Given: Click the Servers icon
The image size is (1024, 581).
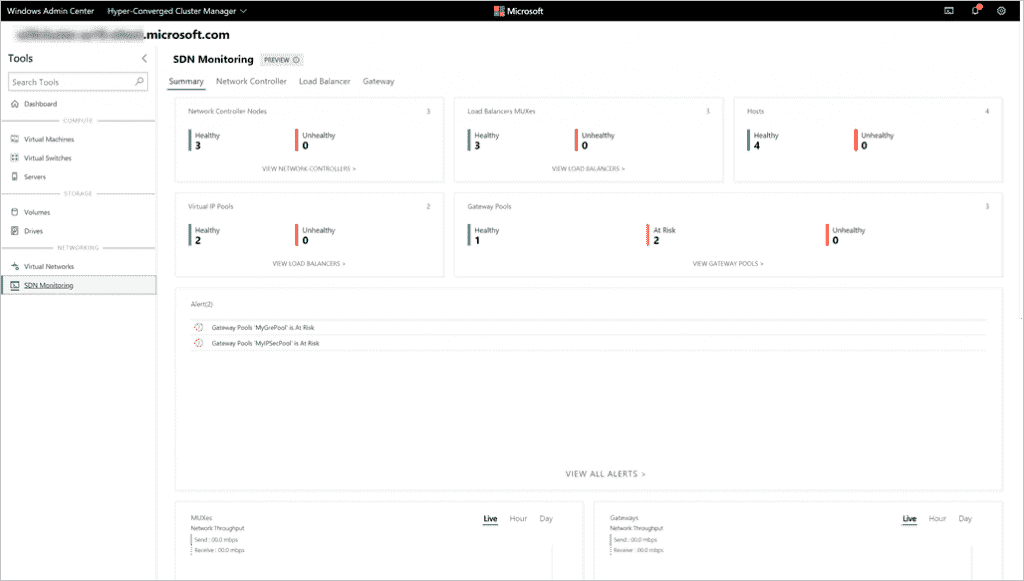Looking at the screenshot, I should (15, 177).
